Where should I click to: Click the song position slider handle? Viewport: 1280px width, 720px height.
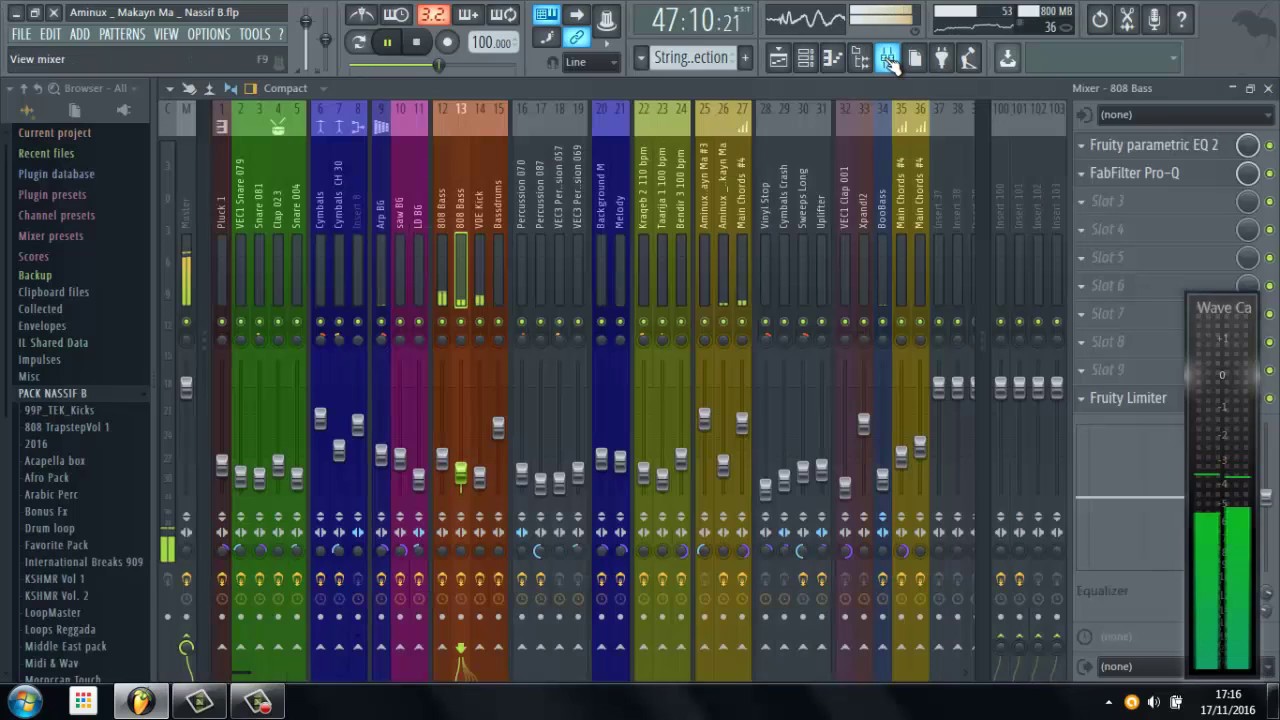pos(437,65)
